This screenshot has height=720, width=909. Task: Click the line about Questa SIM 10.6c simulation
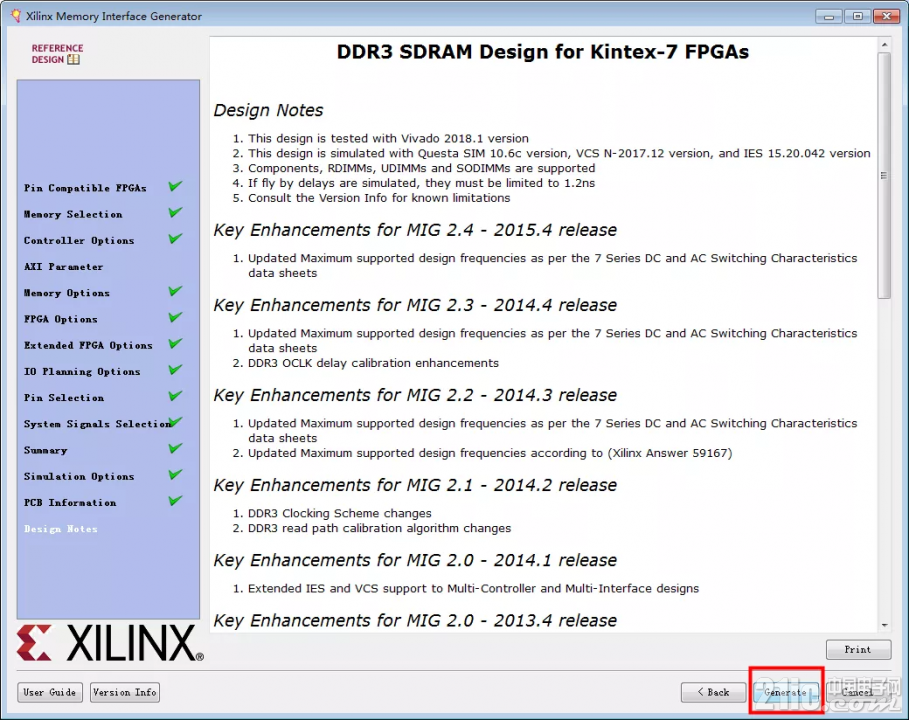coord(559,154)
